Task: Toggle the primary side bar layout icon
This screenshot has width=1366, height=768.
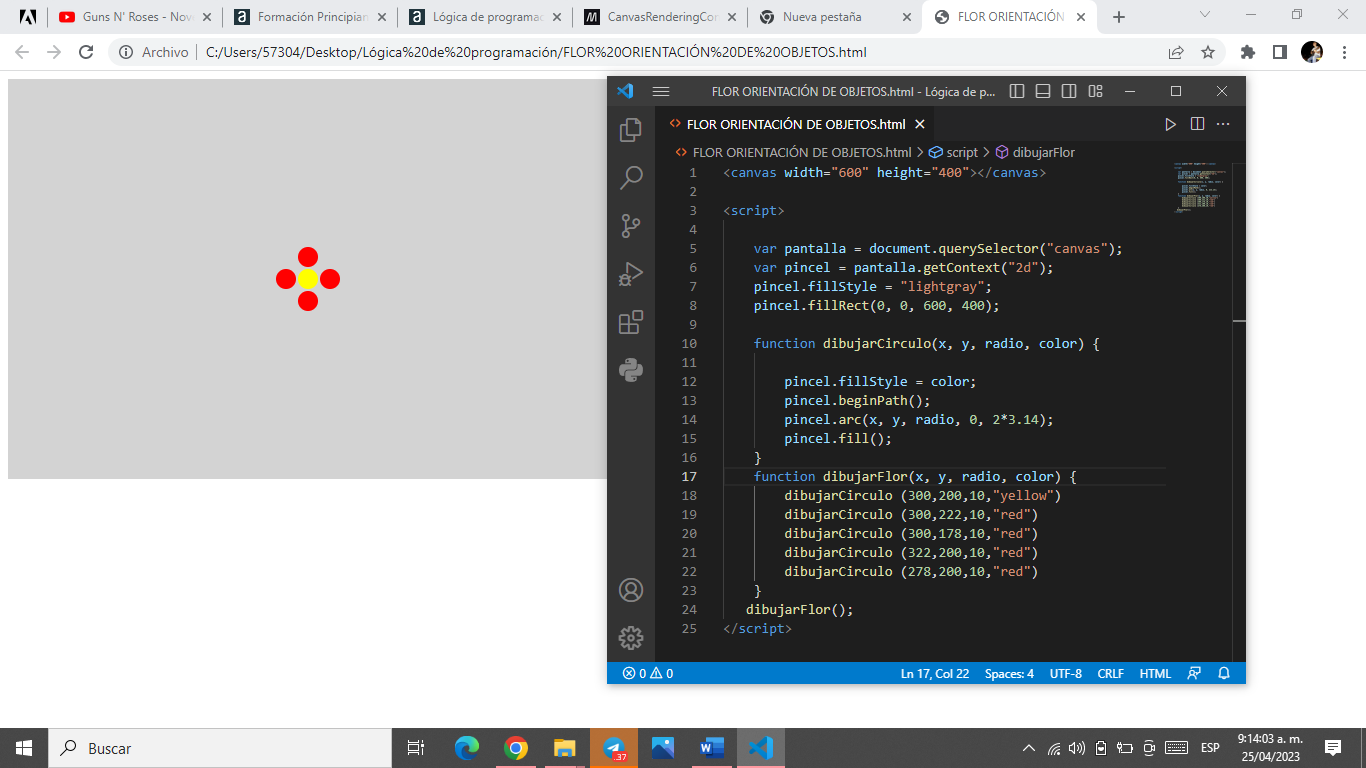Action: coord(1017,91)
